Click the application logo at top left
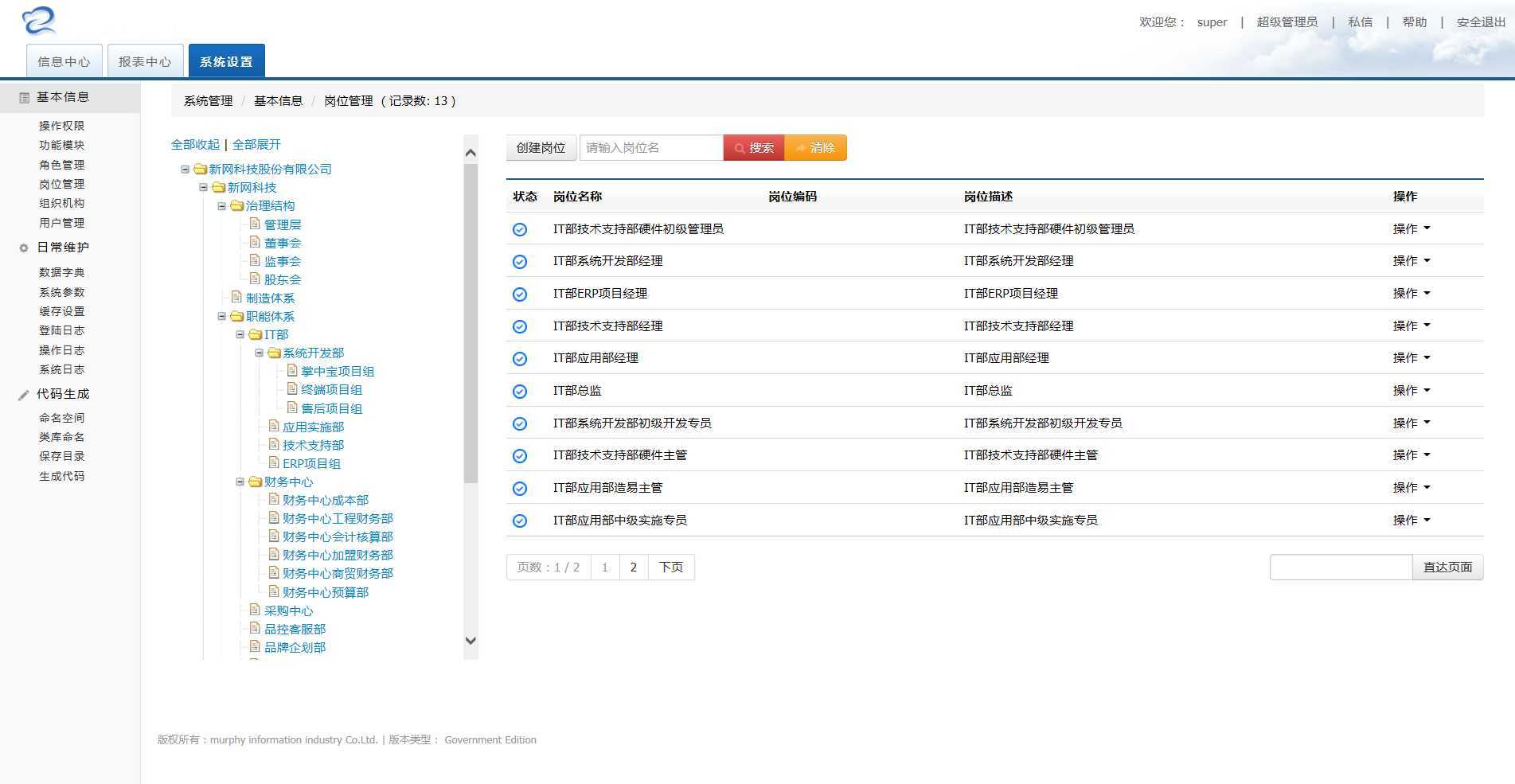Viewport: 1515px width, 784px height. click(40, 21)
